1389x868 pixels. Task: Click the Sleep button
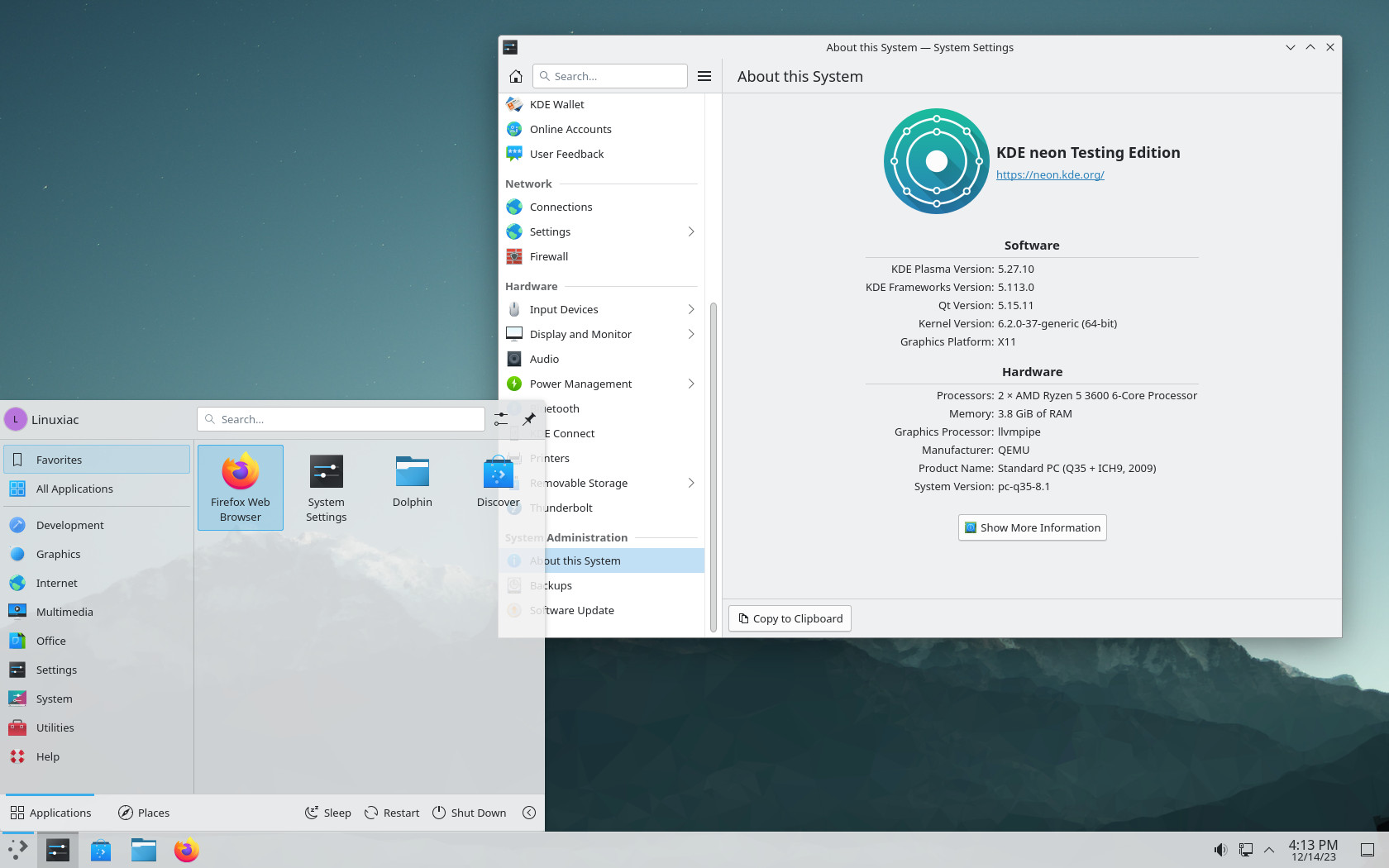click(328, 813)
